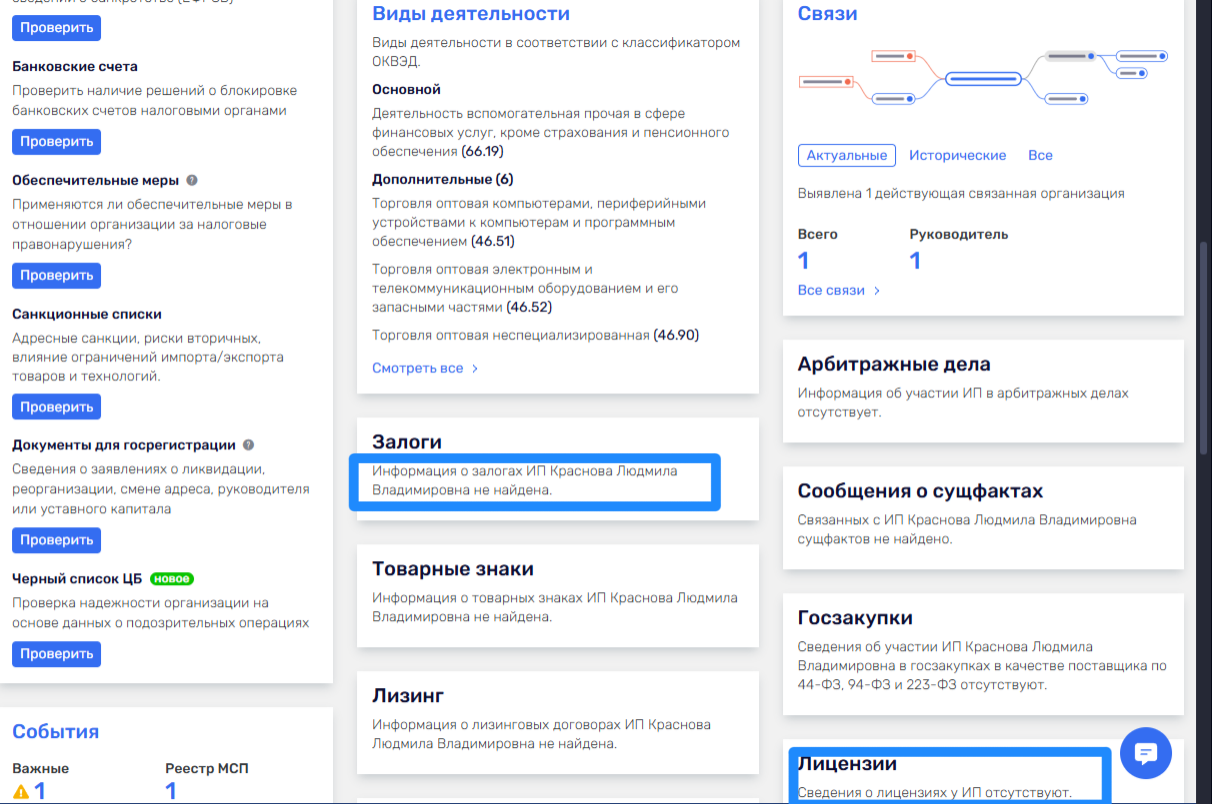Click the Залоги section heading
Image resolution: width=1212 pixels, height=804 pixels.
(407, 442)
